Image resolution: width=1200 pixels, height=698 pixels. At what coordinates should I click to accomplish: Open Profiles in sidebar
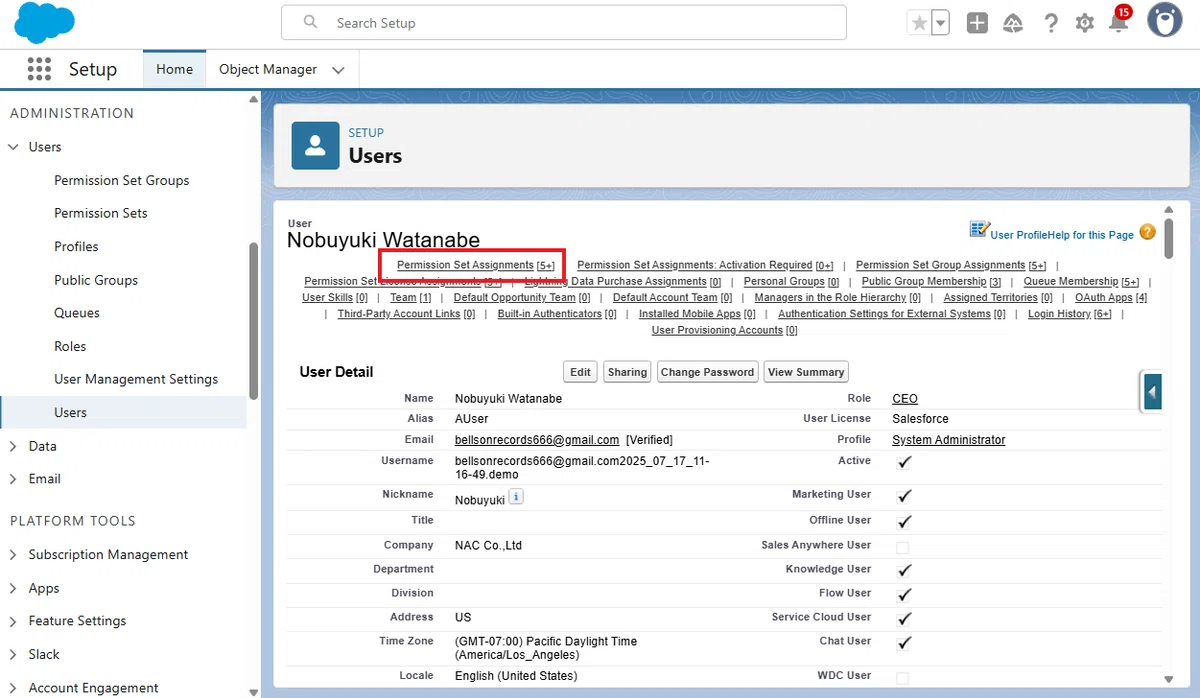[76, 246]
